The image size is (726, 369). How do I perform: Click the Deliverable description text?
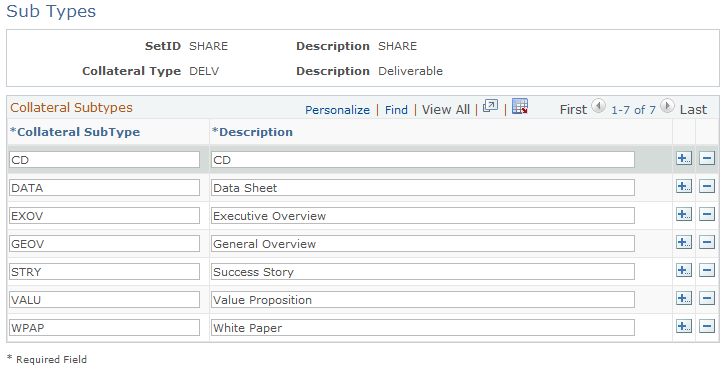point(410,71)
